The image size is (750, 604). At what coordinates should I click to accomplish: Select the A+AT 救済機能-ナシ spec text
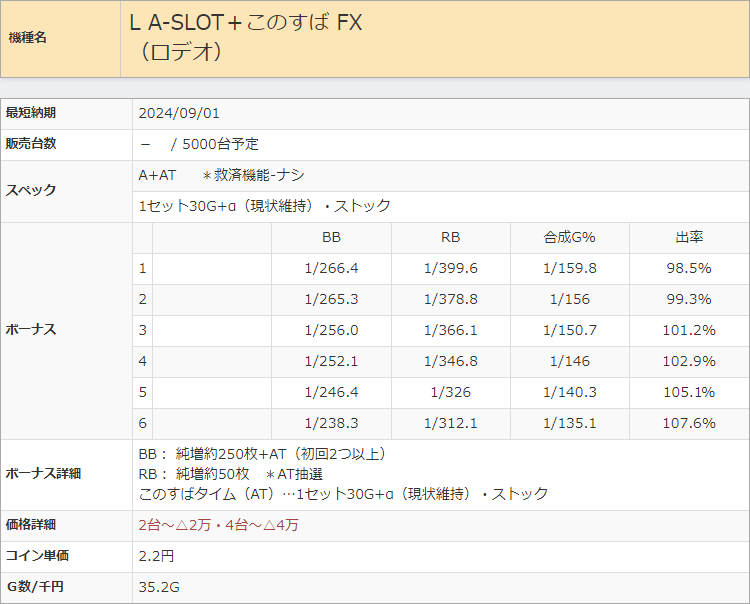(221, 175)
